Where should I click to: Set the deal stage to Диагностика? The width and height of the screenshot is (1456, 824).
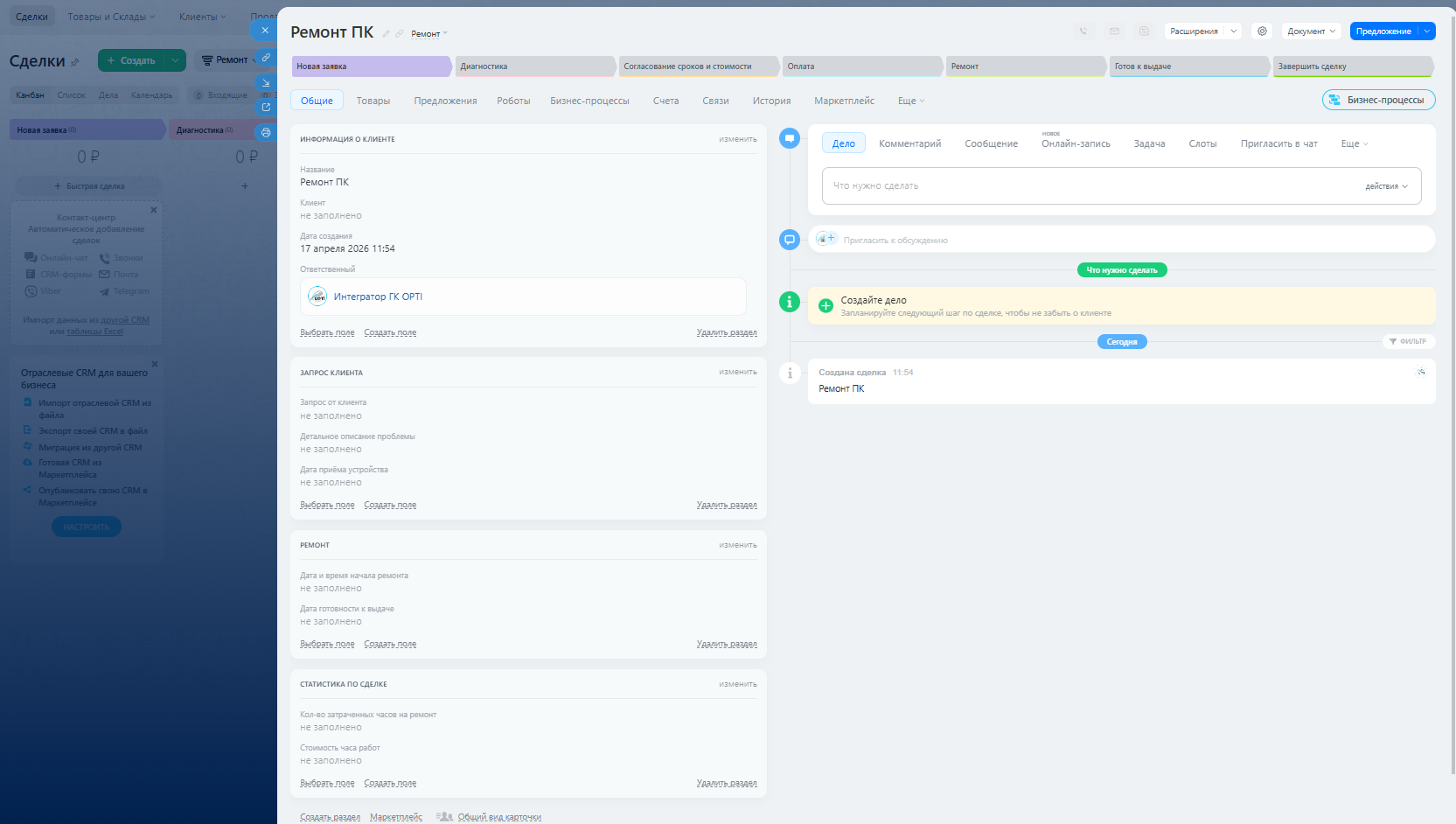point(533,66)
